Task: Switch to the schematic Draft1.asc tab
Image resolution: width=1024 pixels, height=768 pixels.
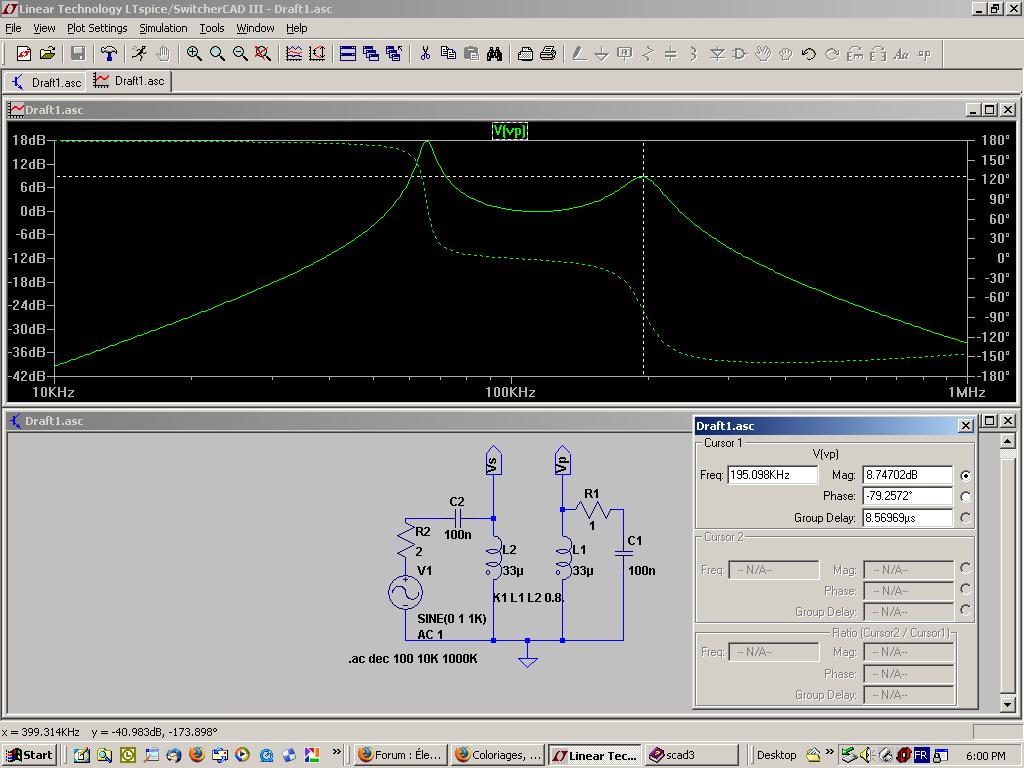Action: click(46, 82)
